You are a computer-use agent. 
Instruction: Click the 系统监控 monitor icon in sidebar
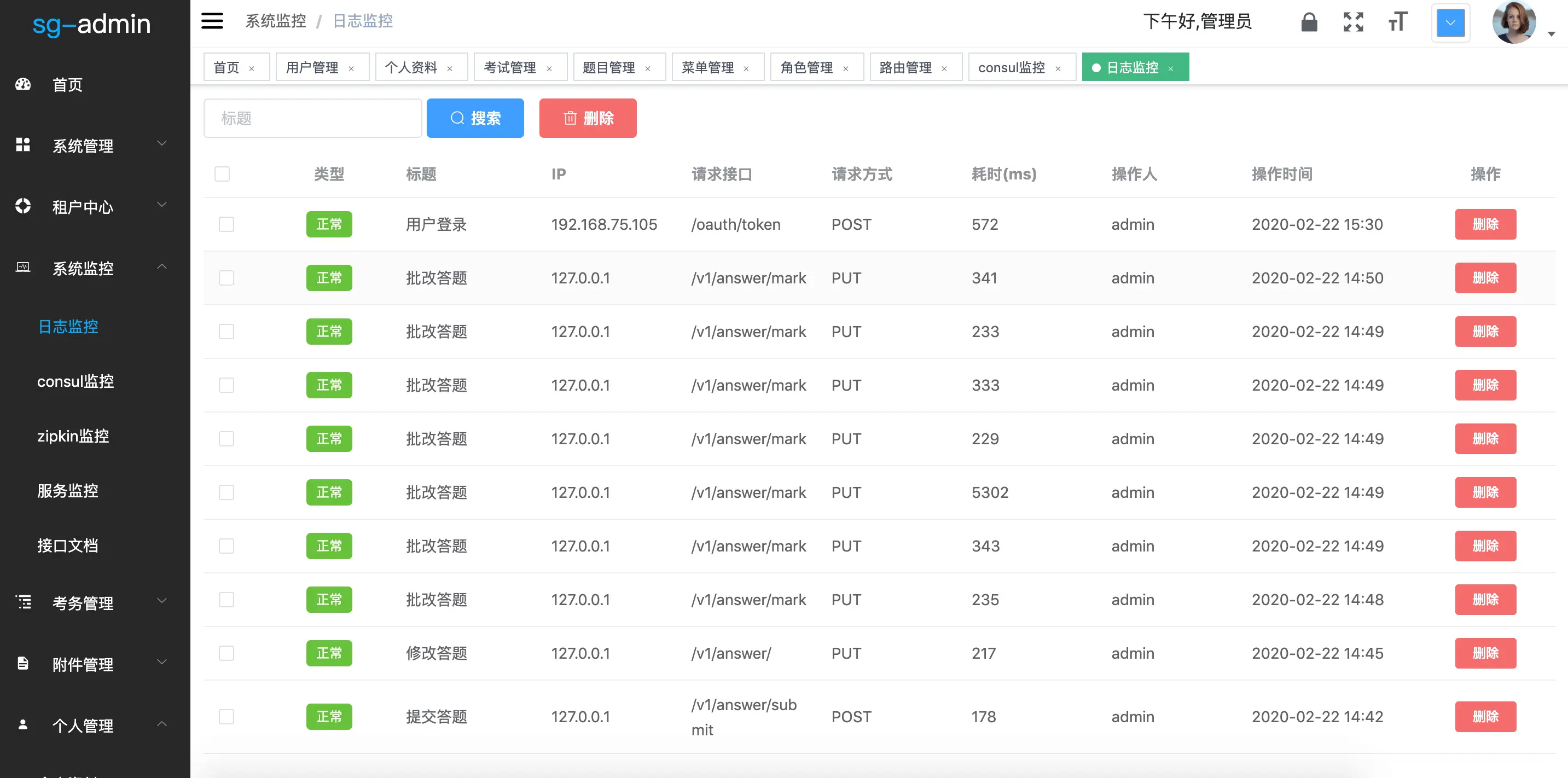[22, 267]
